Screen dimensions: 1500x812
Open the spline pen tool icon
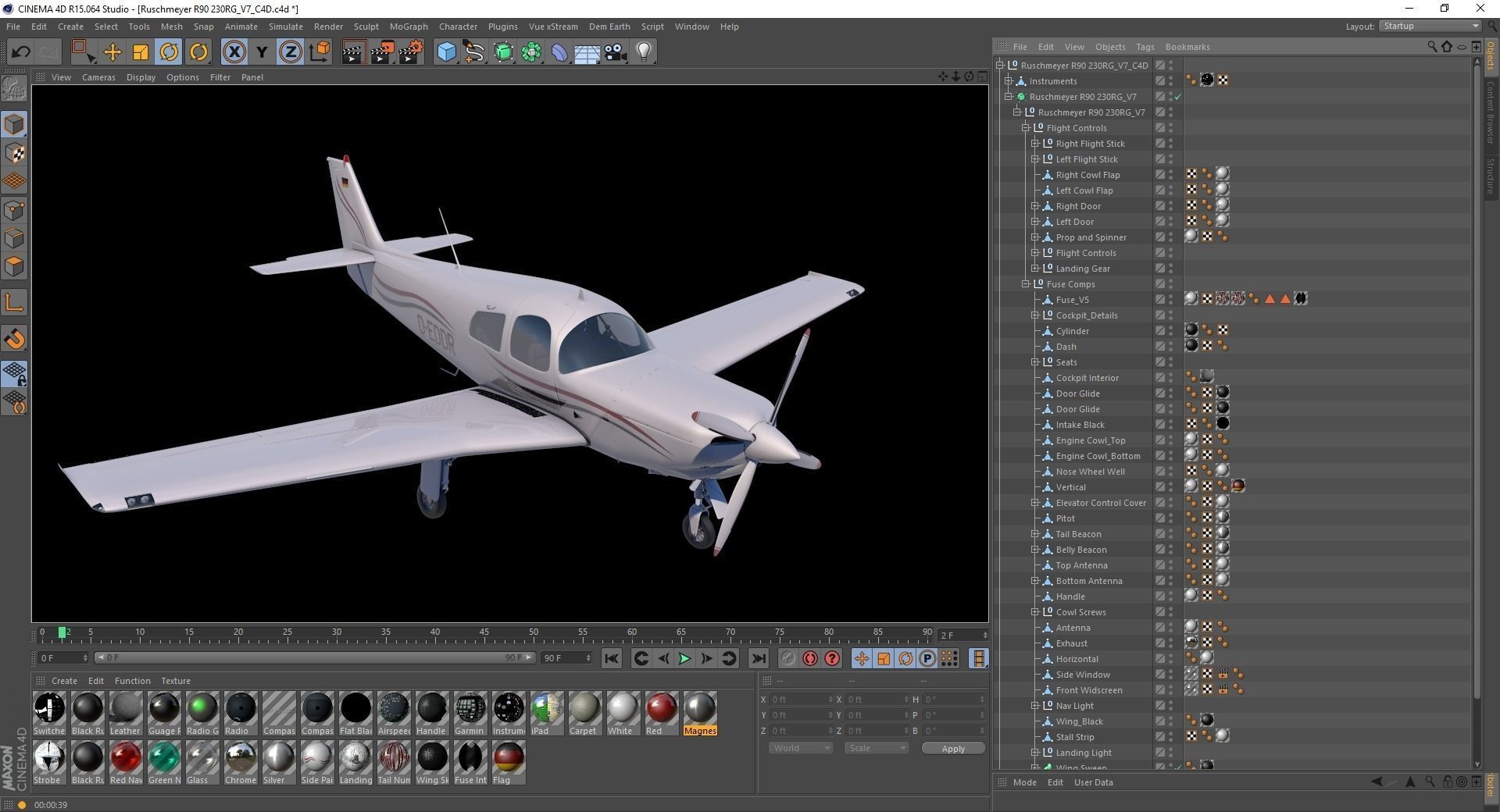point(474,52)
